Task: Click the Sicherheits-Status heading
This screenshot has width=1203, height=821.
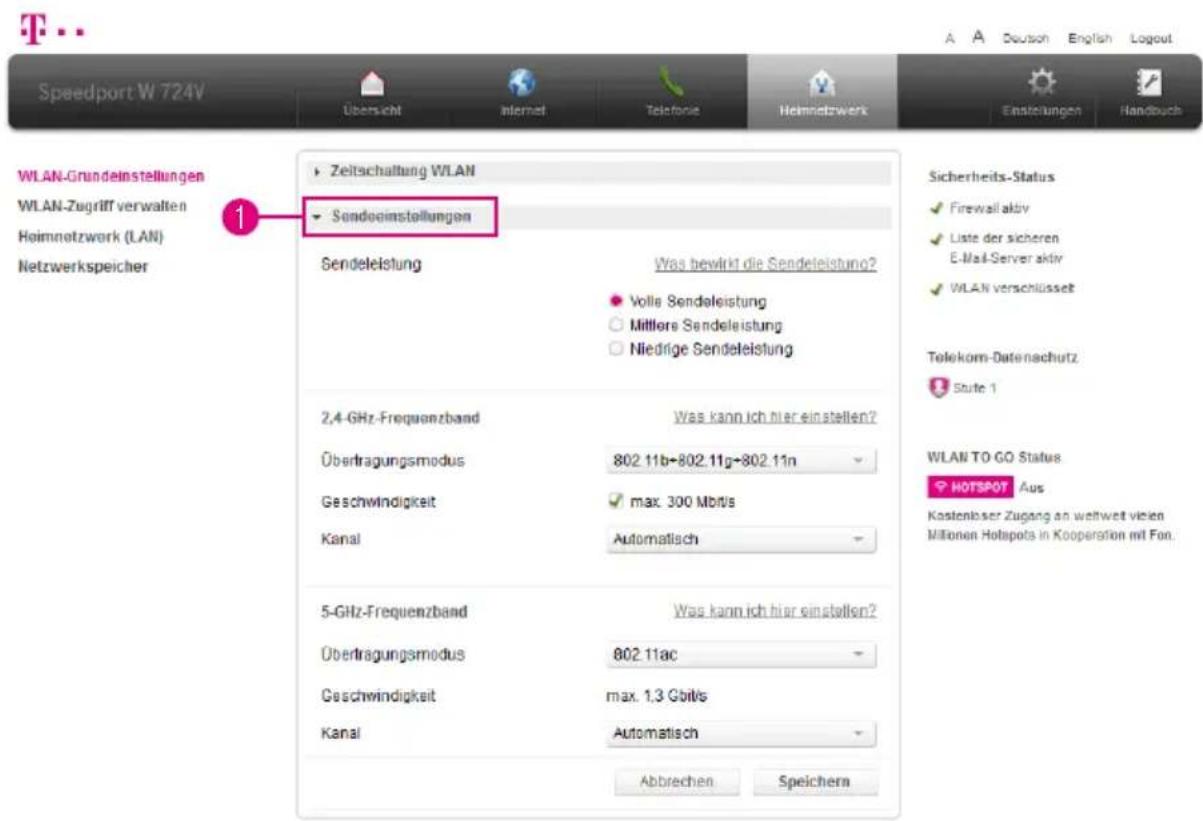Action: pos(992,177)
